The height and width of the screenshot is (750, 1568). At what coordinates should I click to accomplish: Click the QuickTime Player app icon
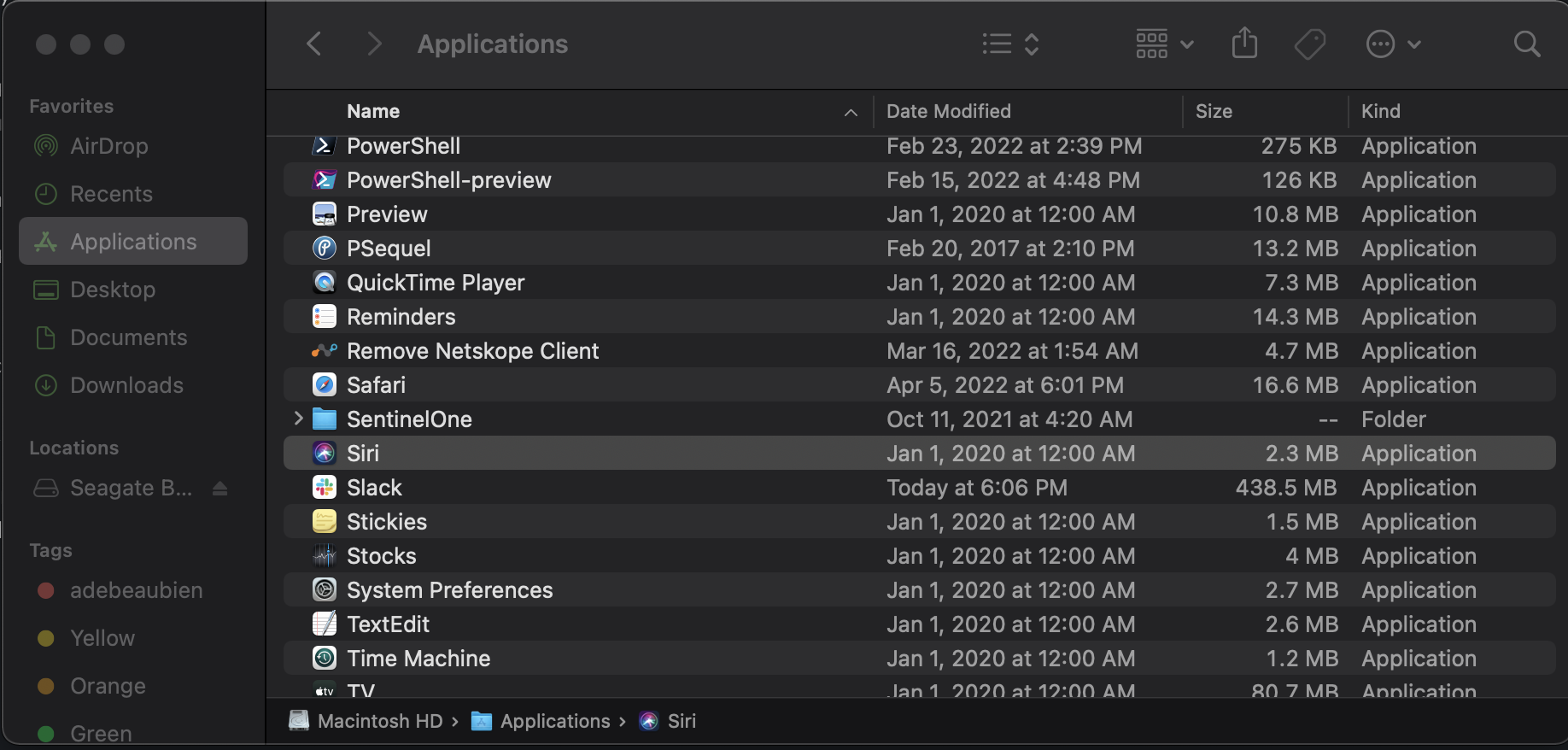pyautogui.click(x=325, y=283)
